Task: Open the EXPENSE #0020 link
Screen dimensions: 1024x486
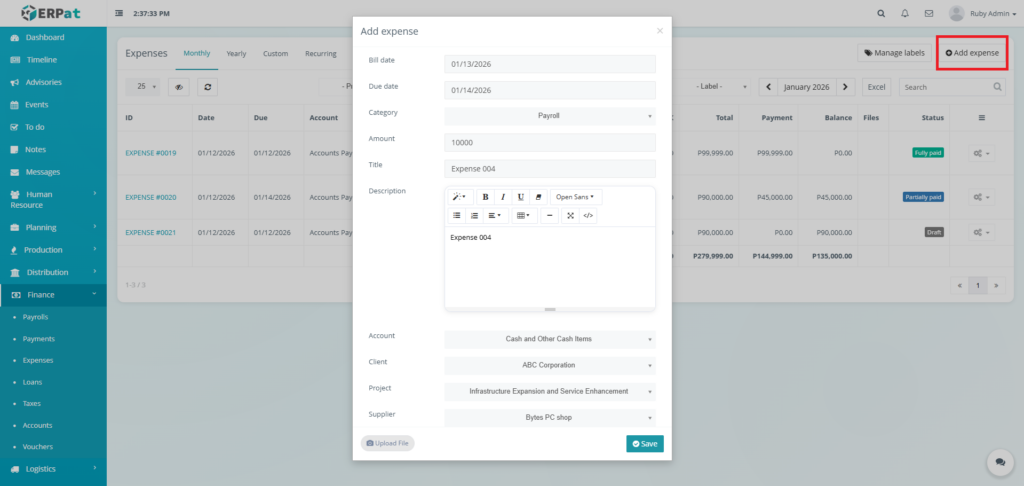Action: coord(151,197)
